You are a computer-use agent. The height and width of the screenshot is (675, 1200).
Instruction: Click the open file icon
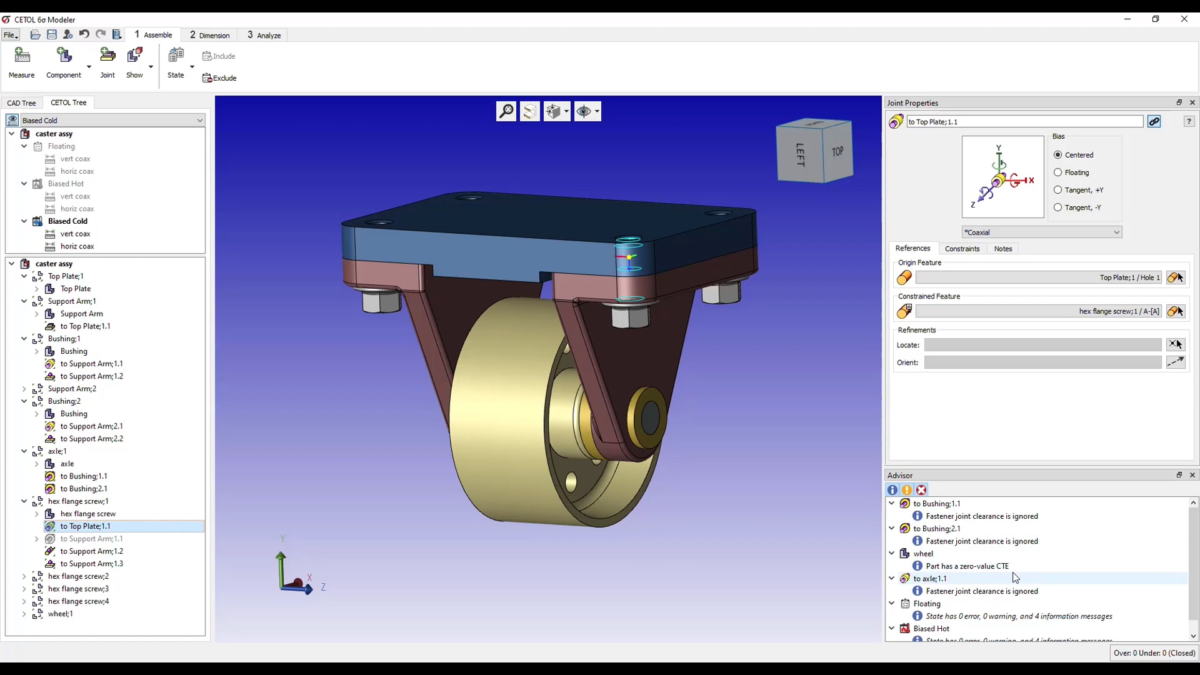pos(35,35)
